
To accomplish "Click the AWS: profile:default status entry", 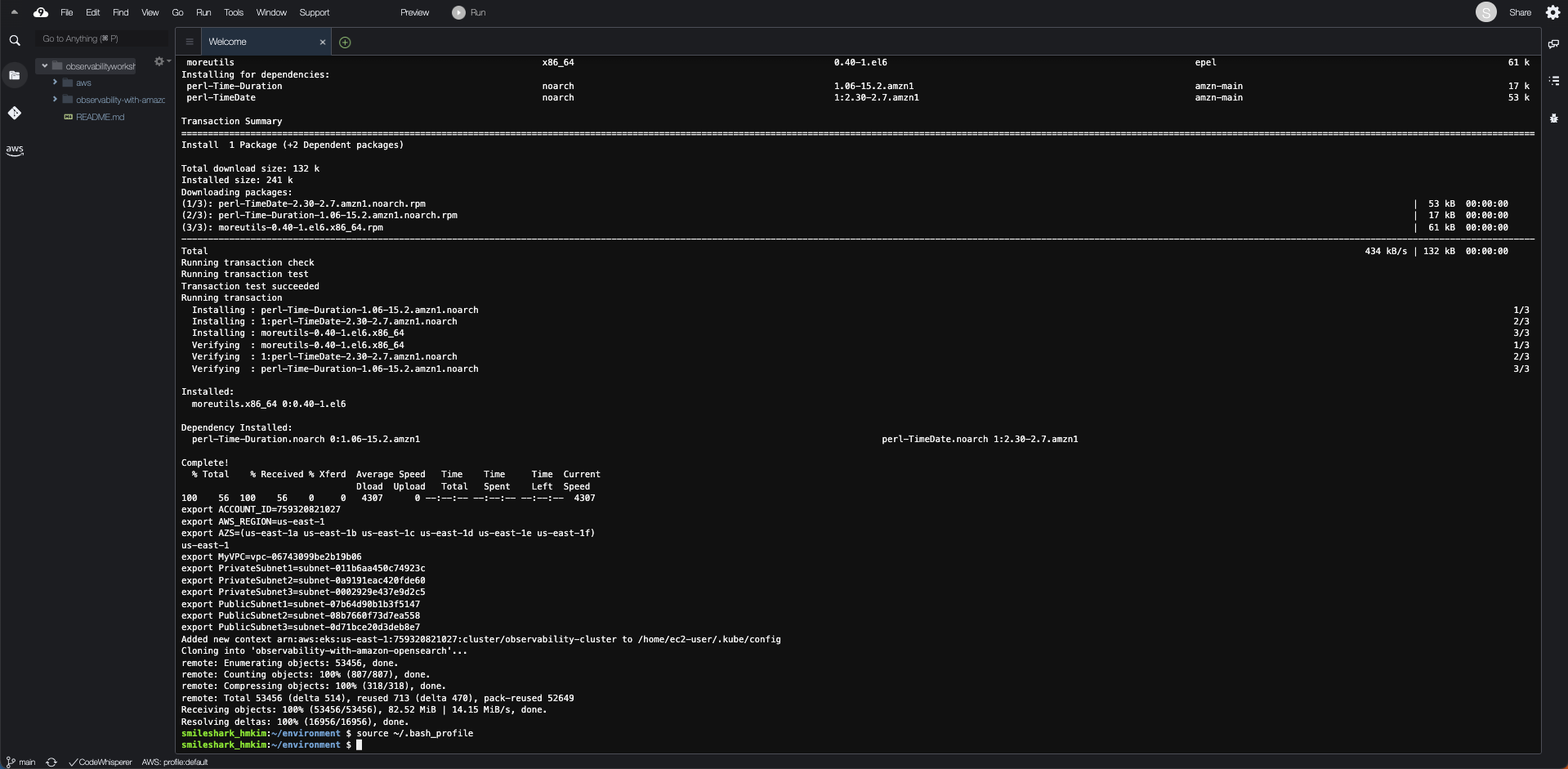I will click(x=175, y=762).
